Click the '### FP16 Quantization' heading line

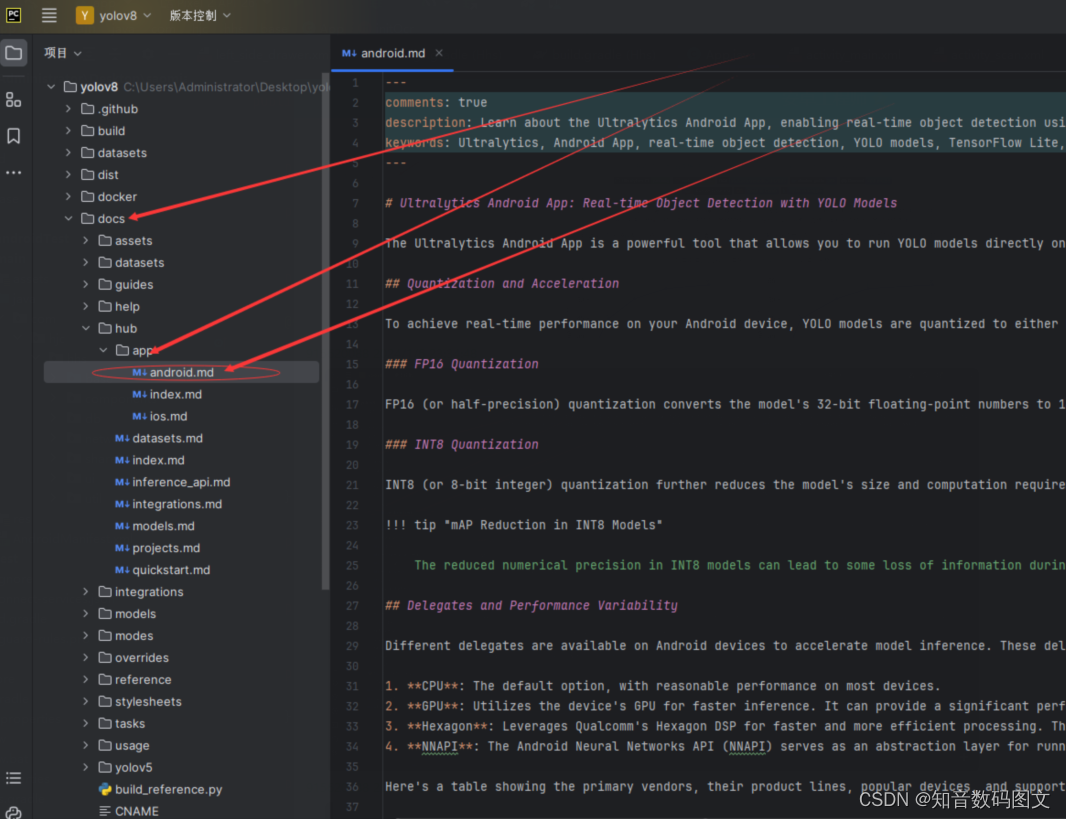462,364
